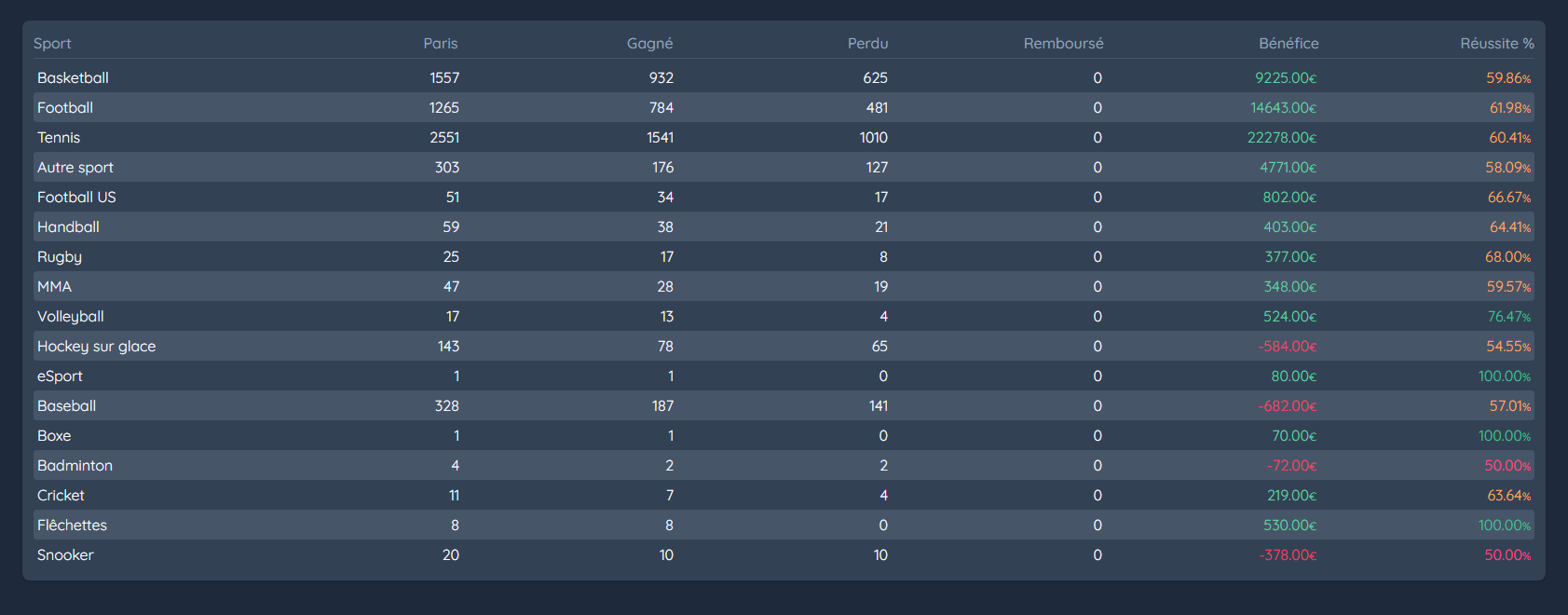Screen dimensions: 1568x615
Task: Click the eSport row label
Action: click(x=60, y=376)
